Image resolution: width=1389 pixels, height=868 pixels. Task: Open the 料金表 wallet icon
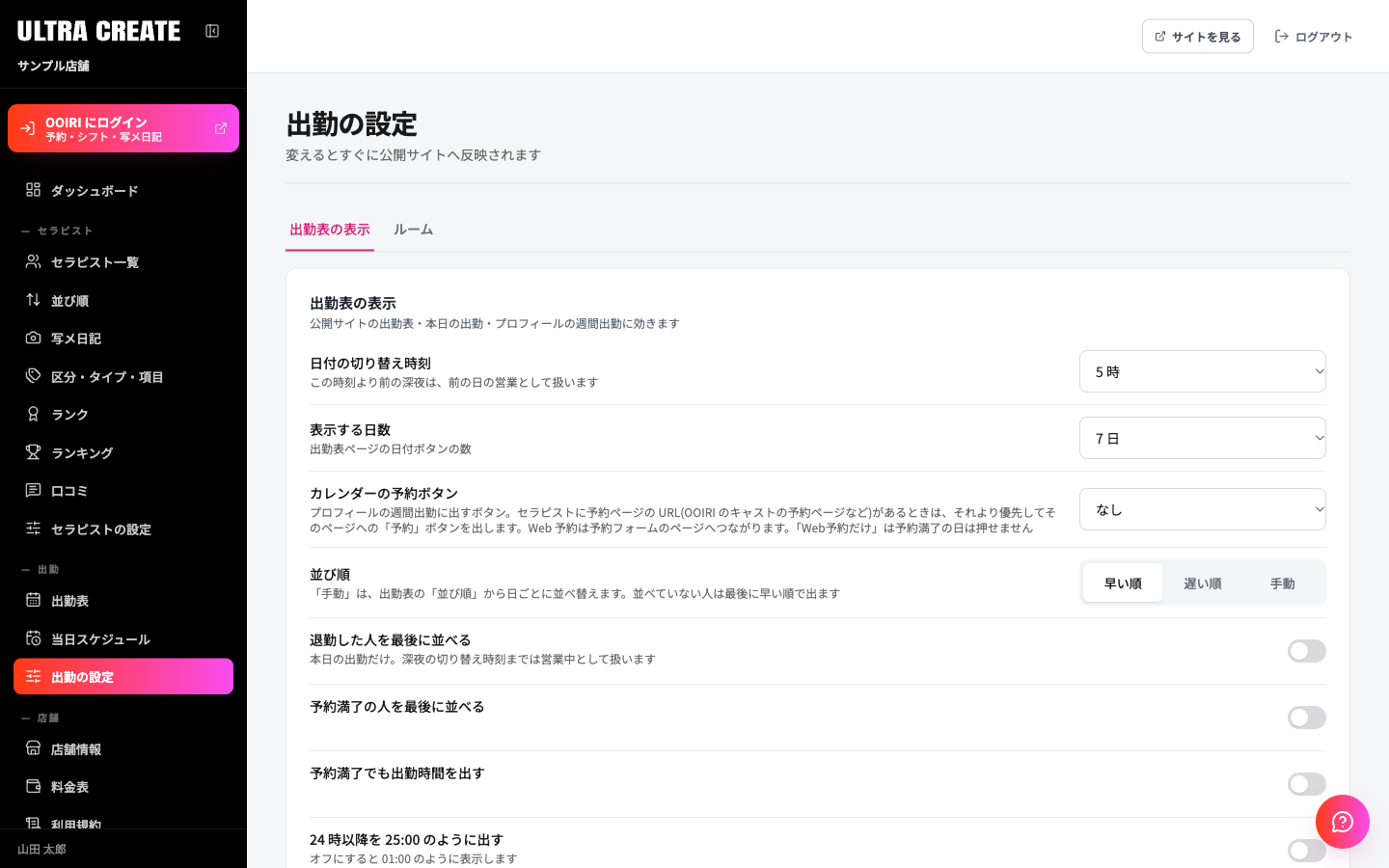point(33,786)
